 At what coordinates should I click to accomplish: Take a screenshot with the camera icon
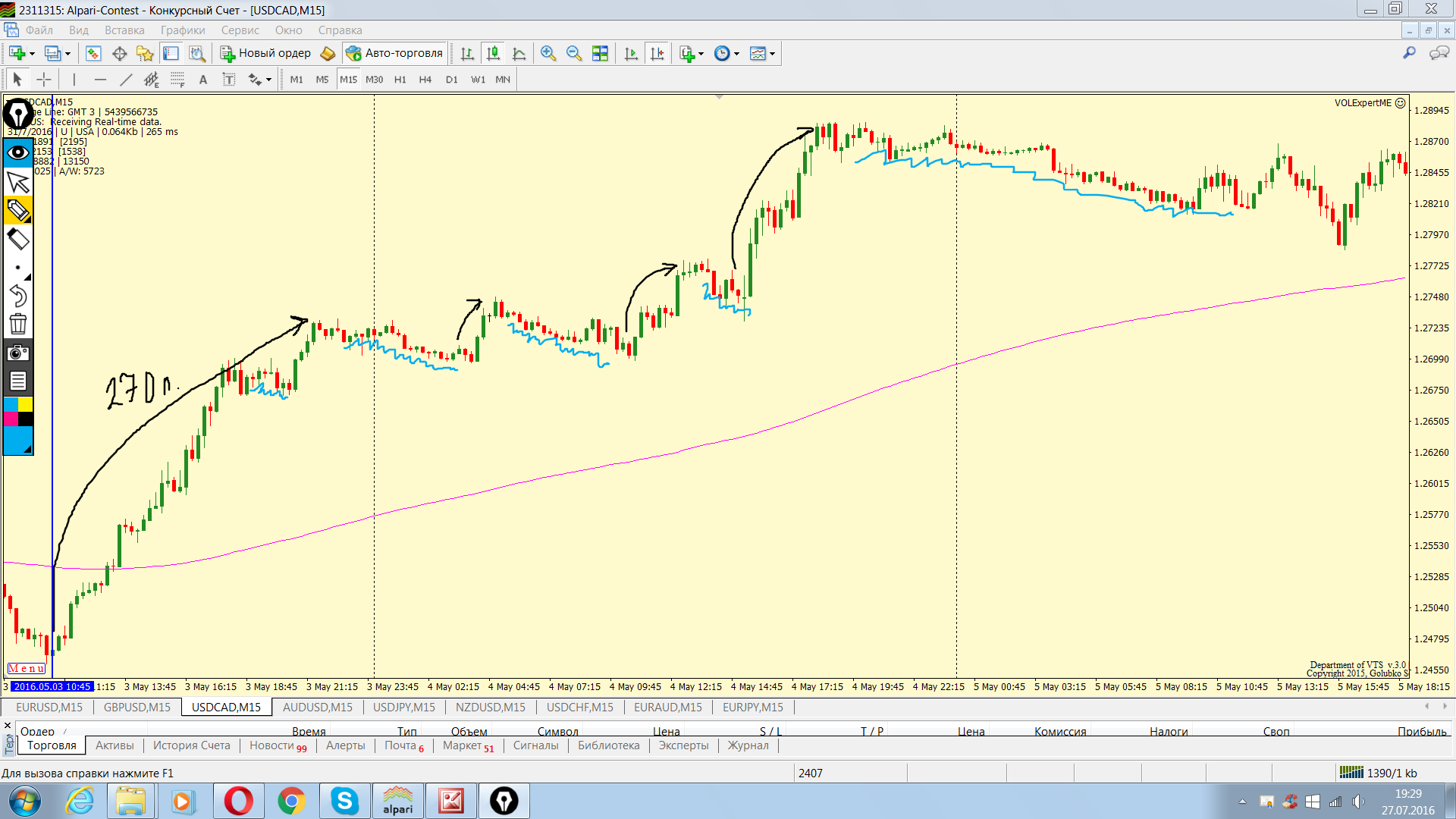point(18,353)
